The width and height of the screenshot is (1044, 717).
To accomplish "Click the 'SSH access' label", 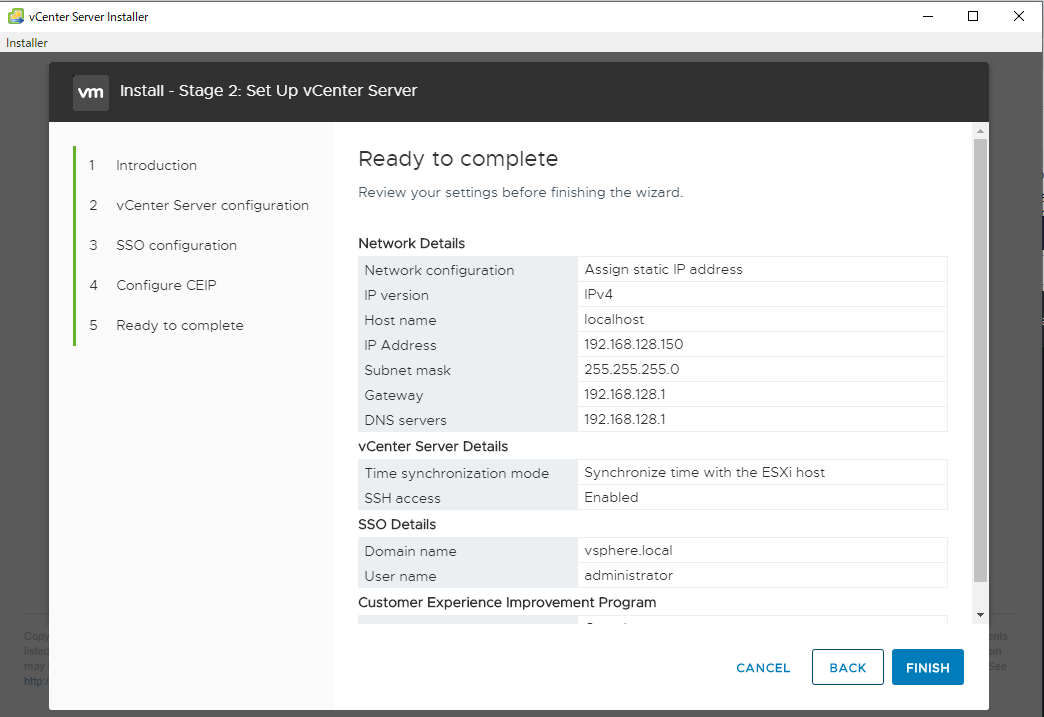I will click(x=402, y=498).
